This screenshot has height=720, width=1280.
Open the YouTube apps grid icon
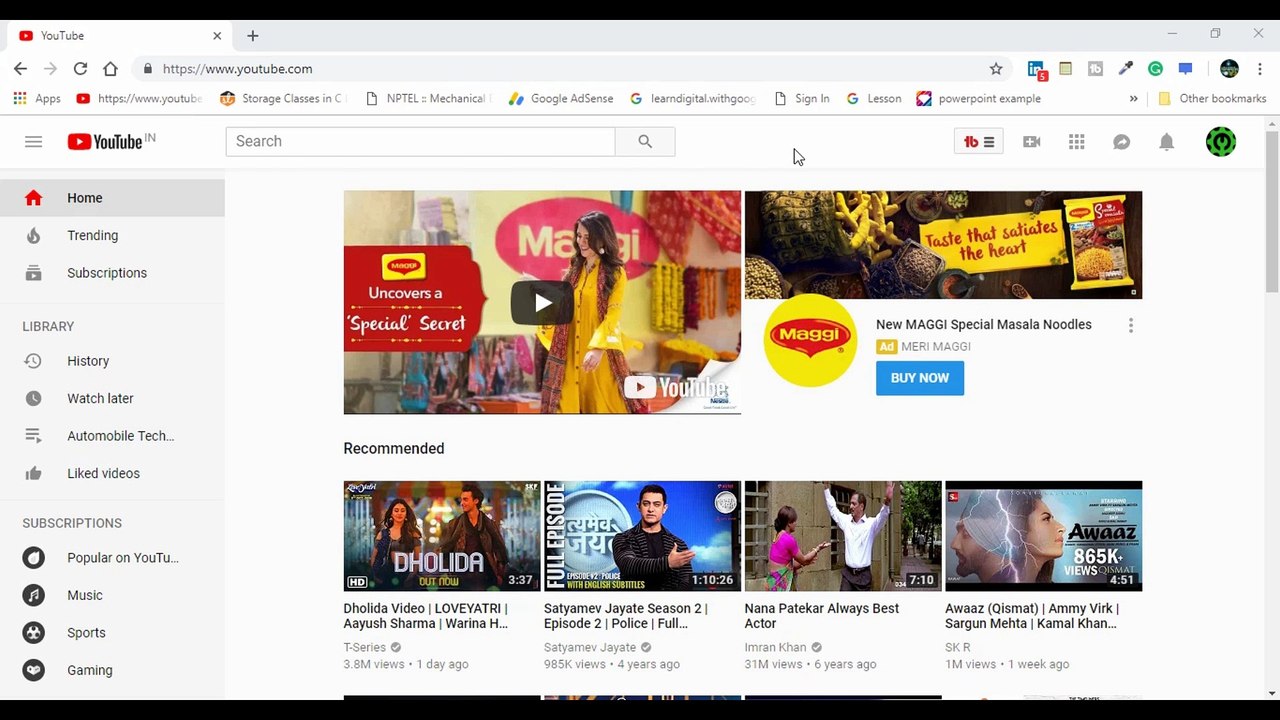point(1077,142)
